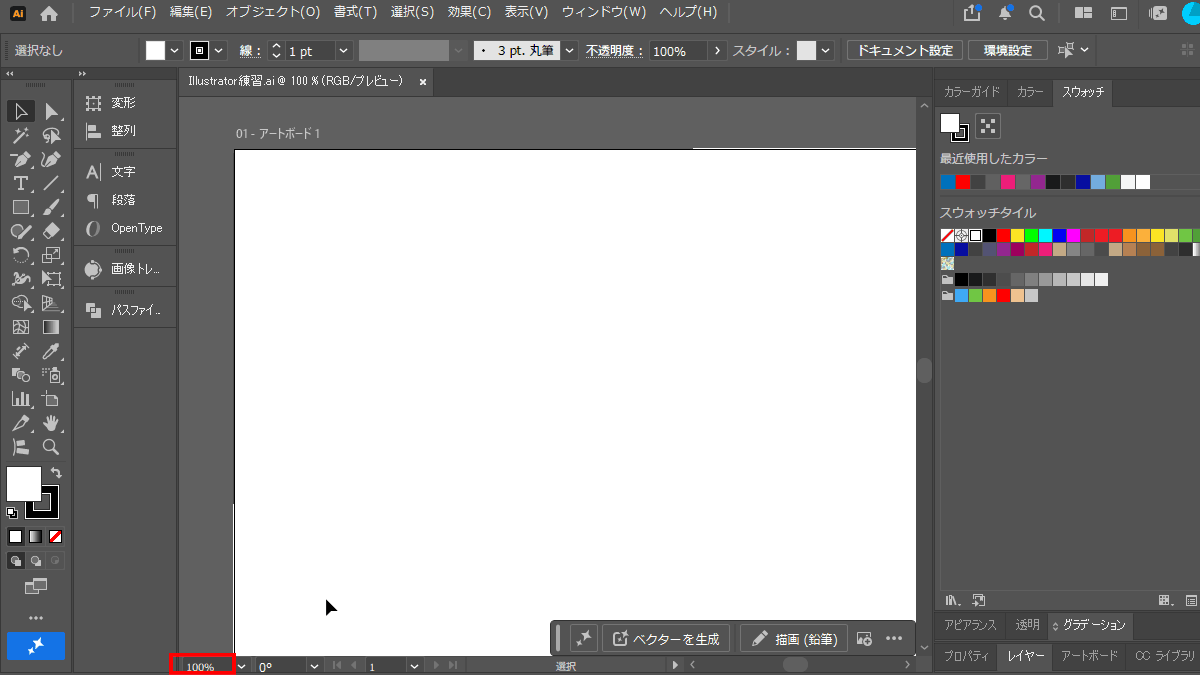
Task: Open the ファイル(F) menu
Action: click(x=122, y=13)
